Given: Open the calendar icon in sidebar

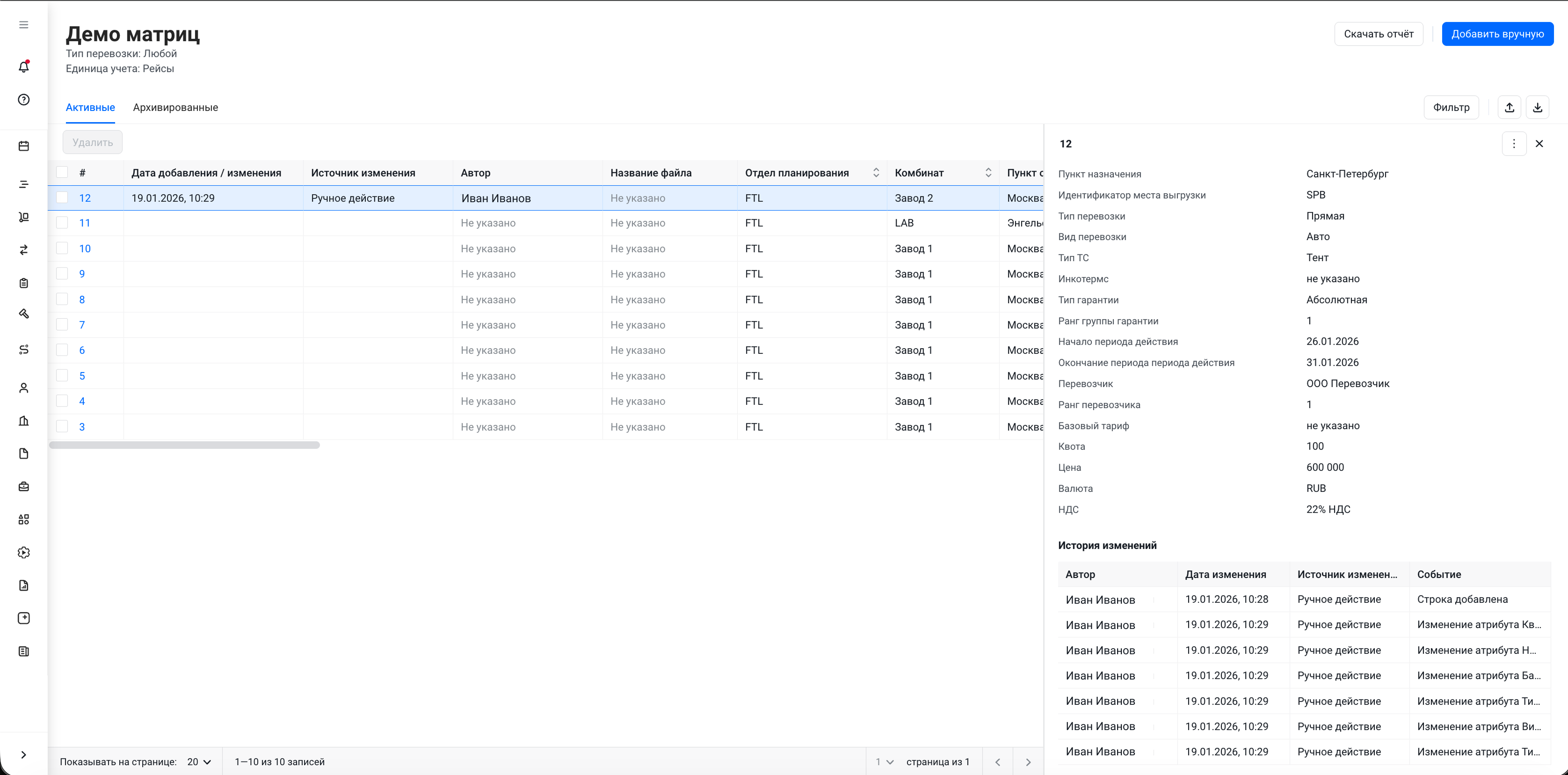Looking at the screenshot, I should coord(24,146).
